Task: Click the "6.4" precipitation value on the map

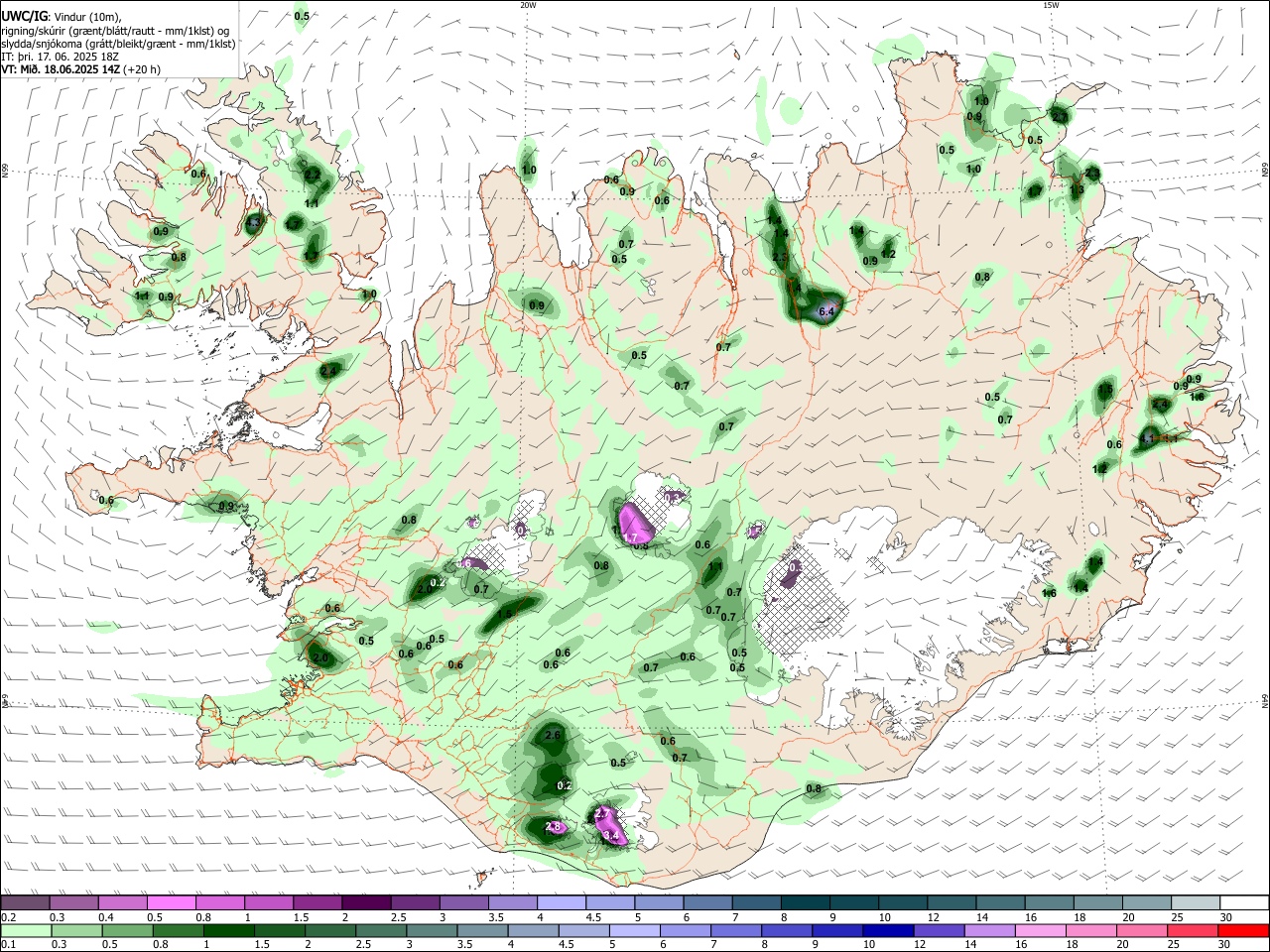Action: [828, 310]
